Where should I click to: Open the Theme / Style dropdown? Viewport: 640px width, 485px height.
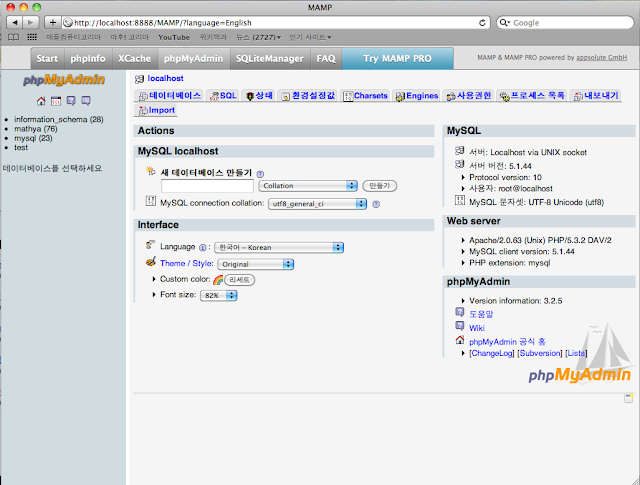click(256, 264)
